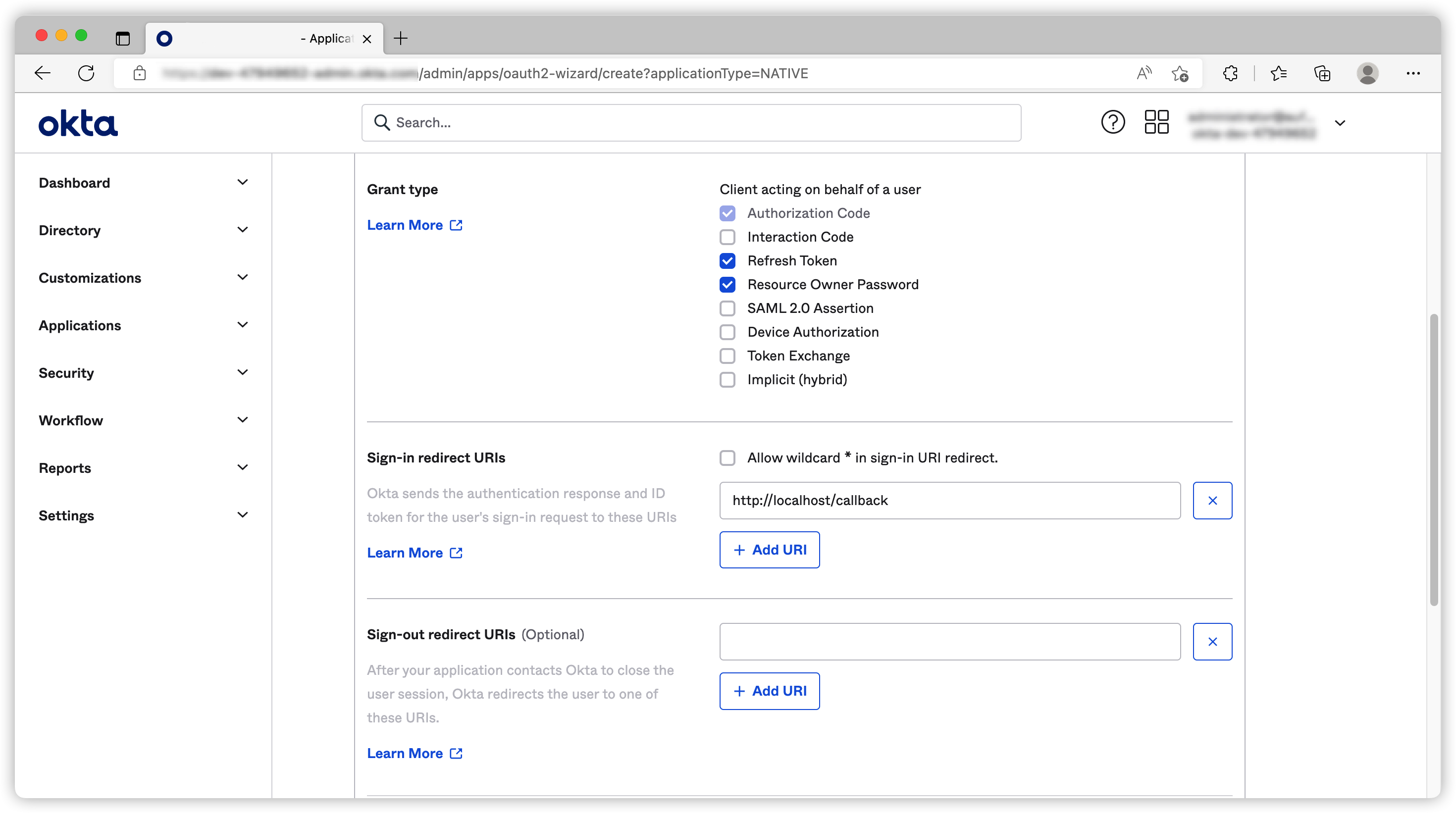1456x813 pixels.
Task: Remove the empty sign-out redirect URI
Action: (x=1212, y=641)
